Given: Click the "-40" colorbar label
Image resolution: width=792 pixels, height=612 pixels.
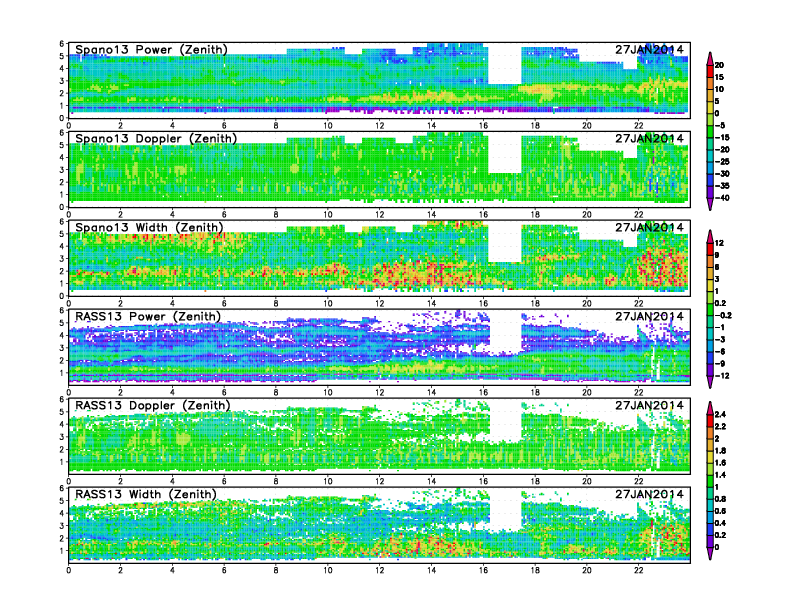Looking at the screenshot, I should click(x=723, y=198).
